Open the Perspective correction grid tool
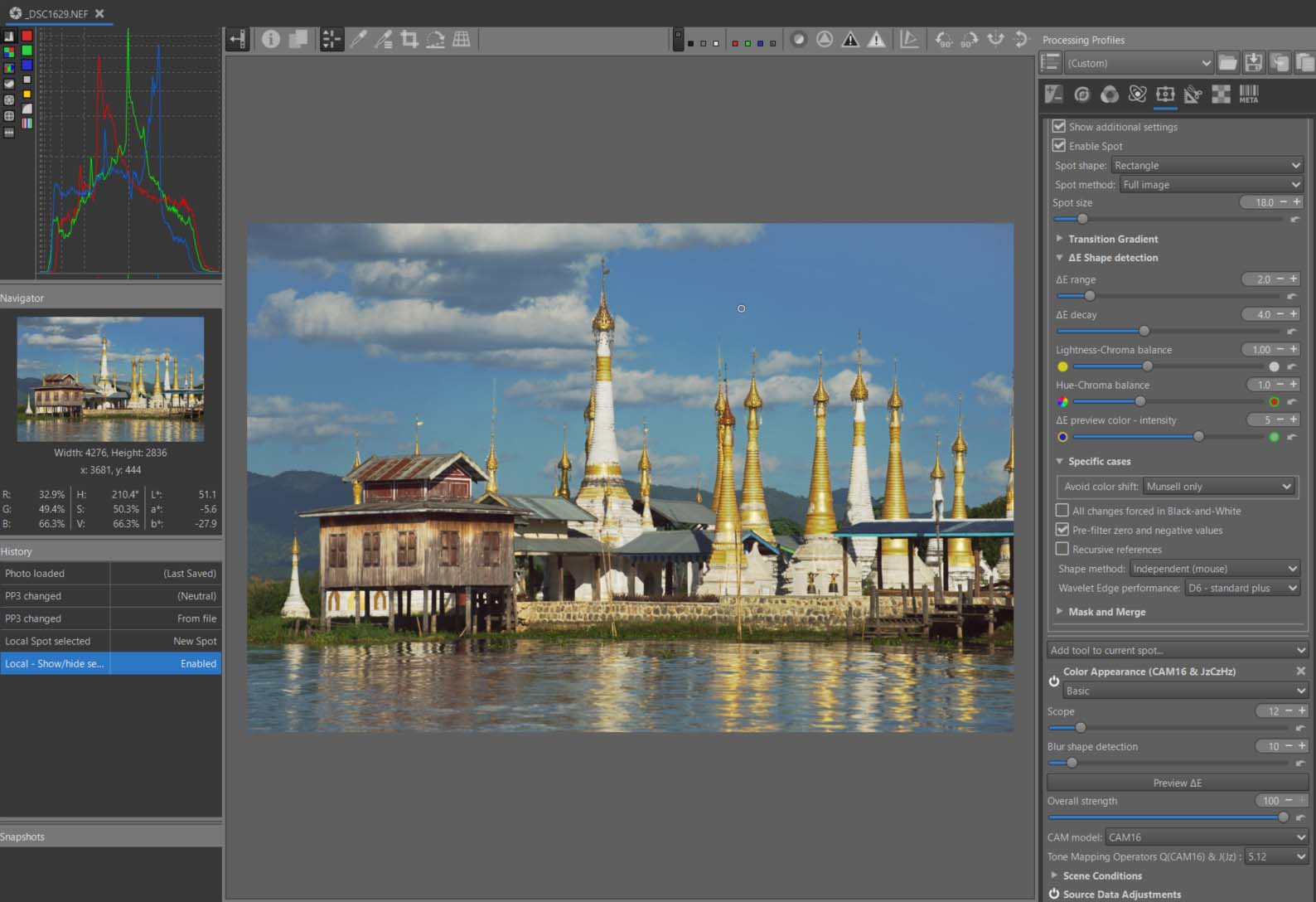The height and width of the screenshot is (902, 1316). click(x=462, y=39)
